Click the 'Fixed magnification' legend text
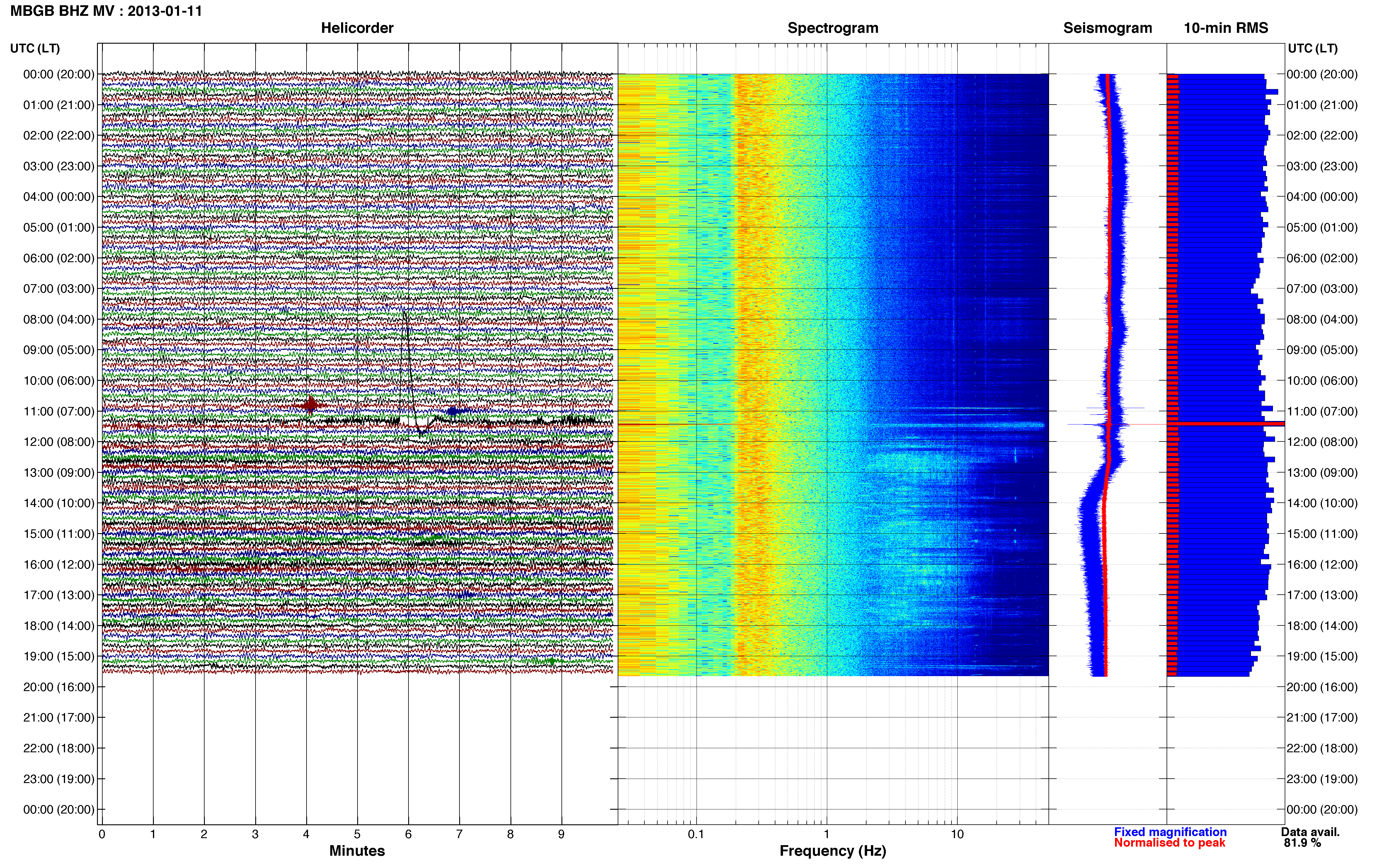Viewport: 1389px width, 868px height. point(1170,832)
